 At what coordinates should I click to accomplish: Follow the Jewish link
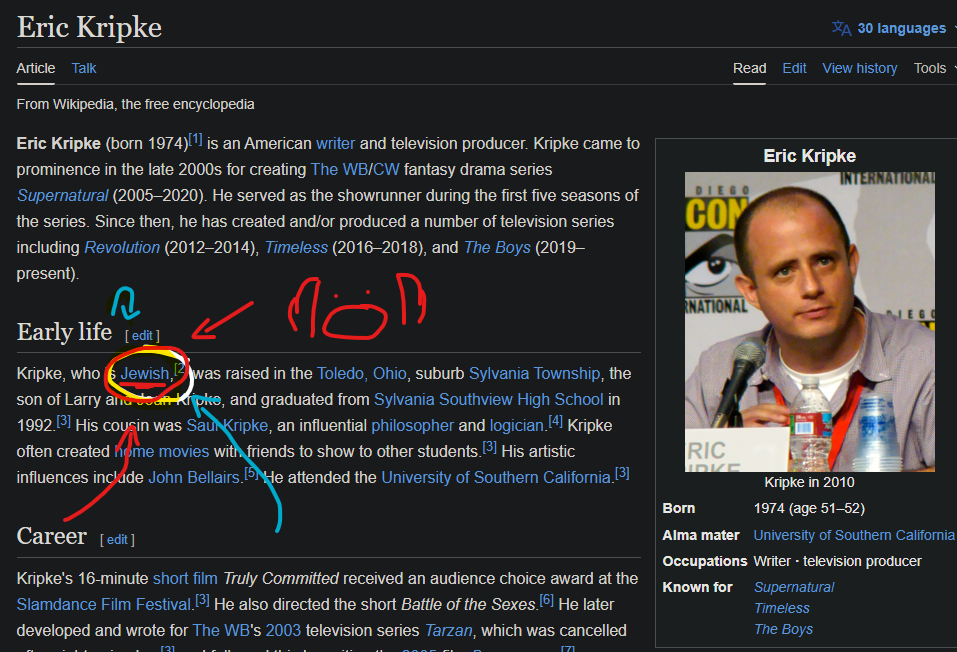[145, 374]
